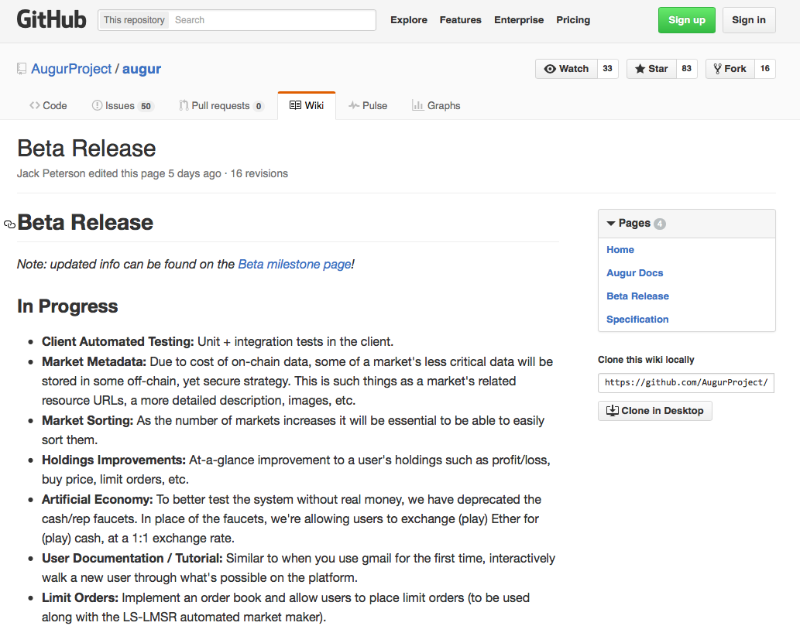The image size is (800, 626).
Task: Click the watchers count 33
Action: [608, 69]
